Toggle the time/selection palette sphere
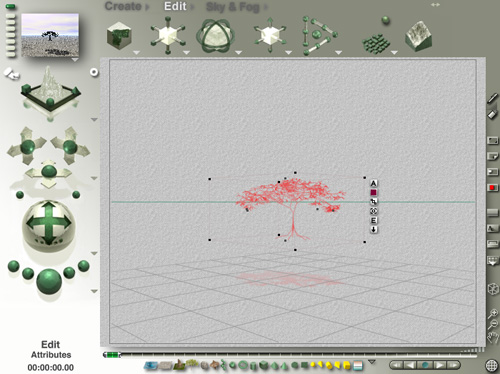Screen dimensions: 500x374 pos(492,365)
